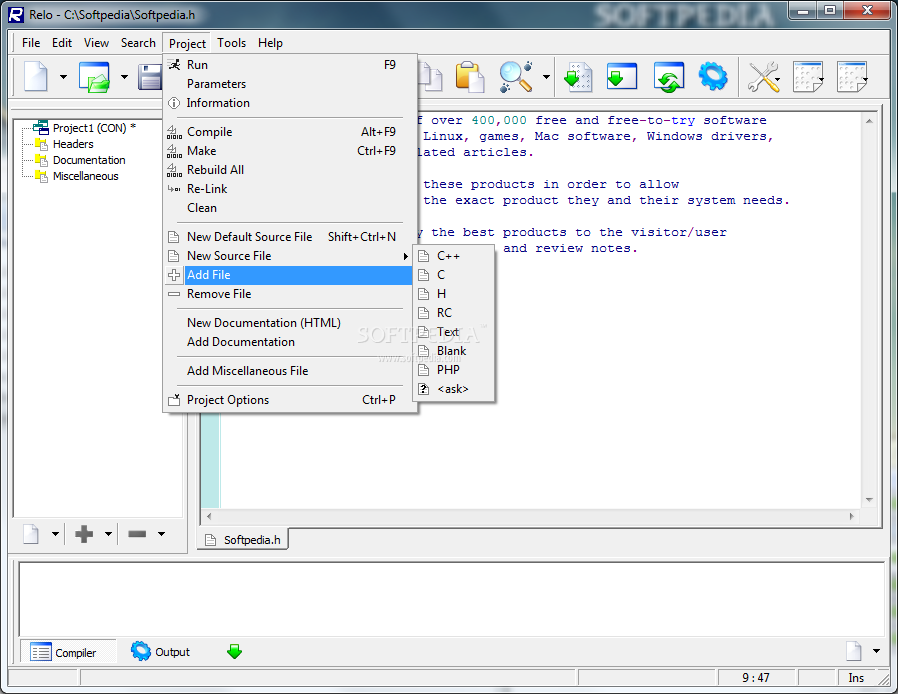Select Blank file type in submenu

(453, 351)
